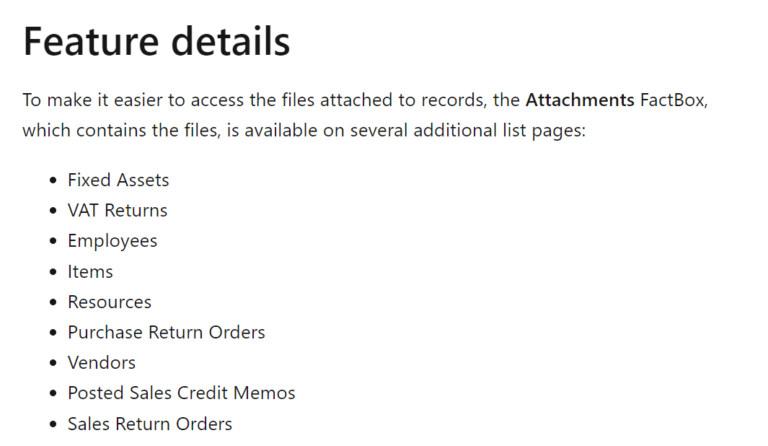Click the paragraph's opening "To make it easier" text
This screenshot has height=446, width=768.
(x=86, y=100)
